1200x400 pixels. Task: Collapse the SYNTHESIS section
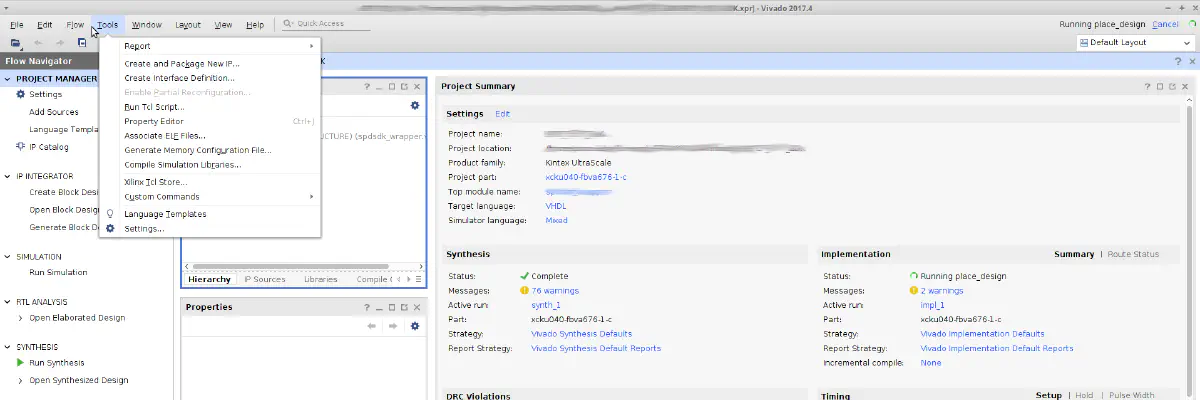click(8, 347)
